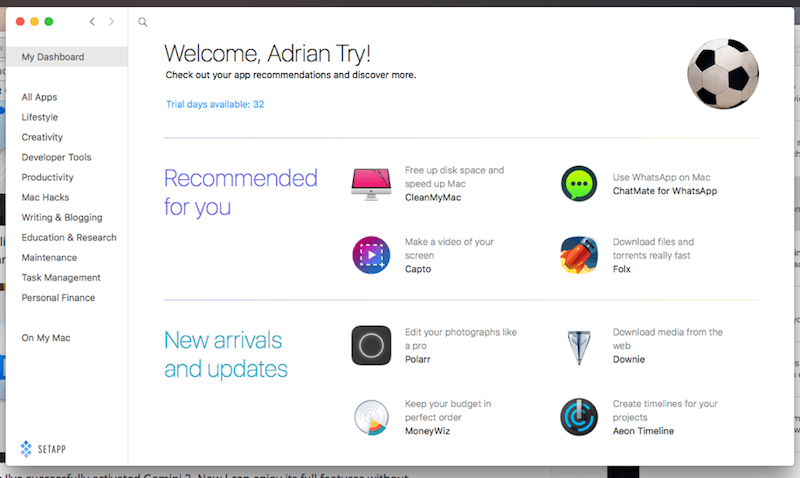This screenshot has width=800, height=478.
Task: Click 'Welcome, Adrian Try!' heading
Action: pos(267,54)
